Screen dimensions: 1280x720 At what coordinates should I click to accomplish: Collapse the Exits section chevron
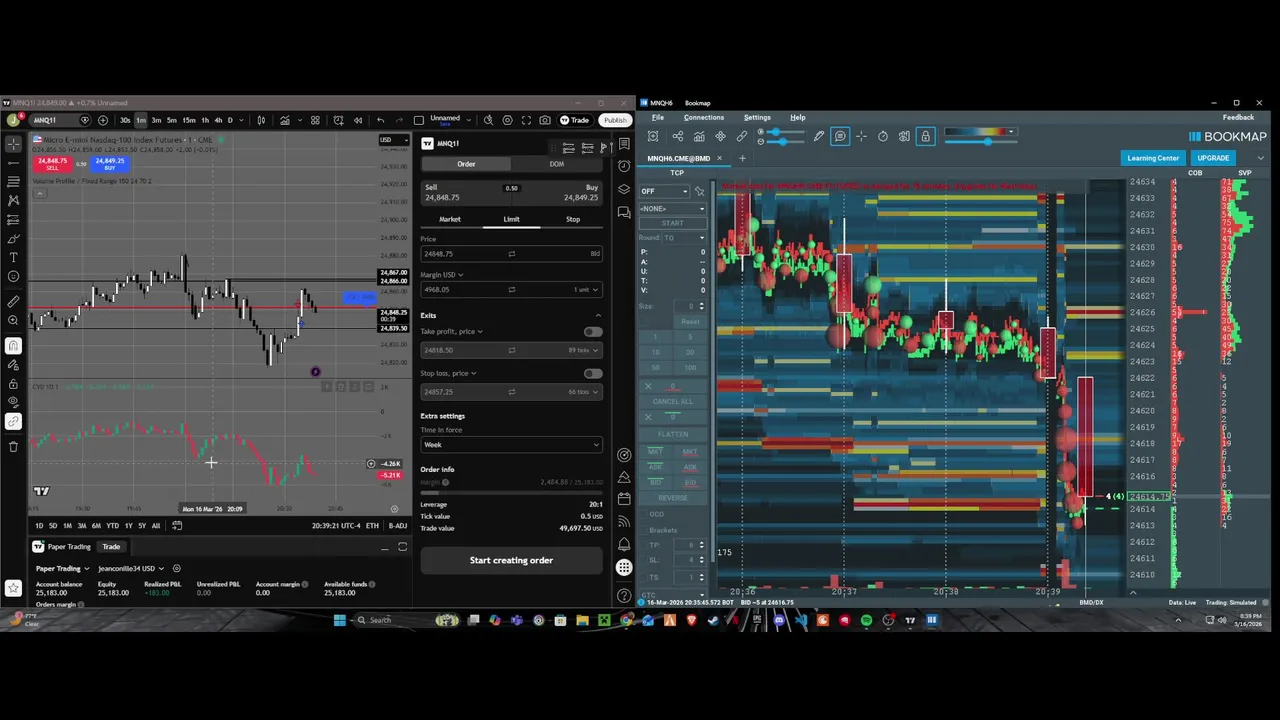pos(598,315)
